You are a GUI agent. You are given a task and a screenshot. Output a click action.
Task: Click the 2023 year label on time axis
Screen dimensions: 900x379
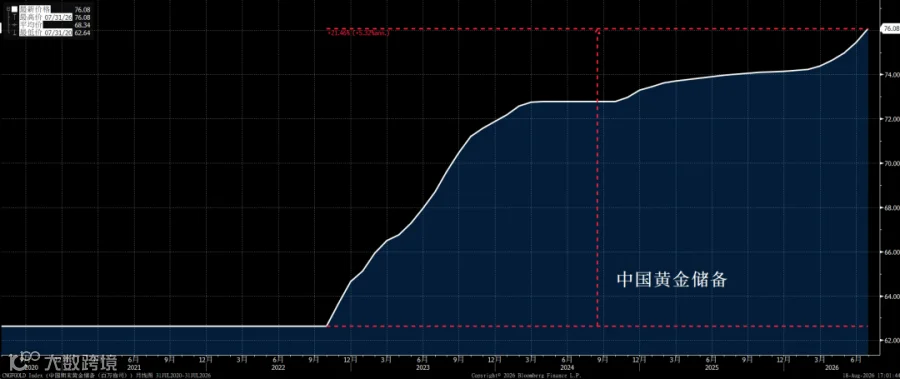tap(422, 366)
